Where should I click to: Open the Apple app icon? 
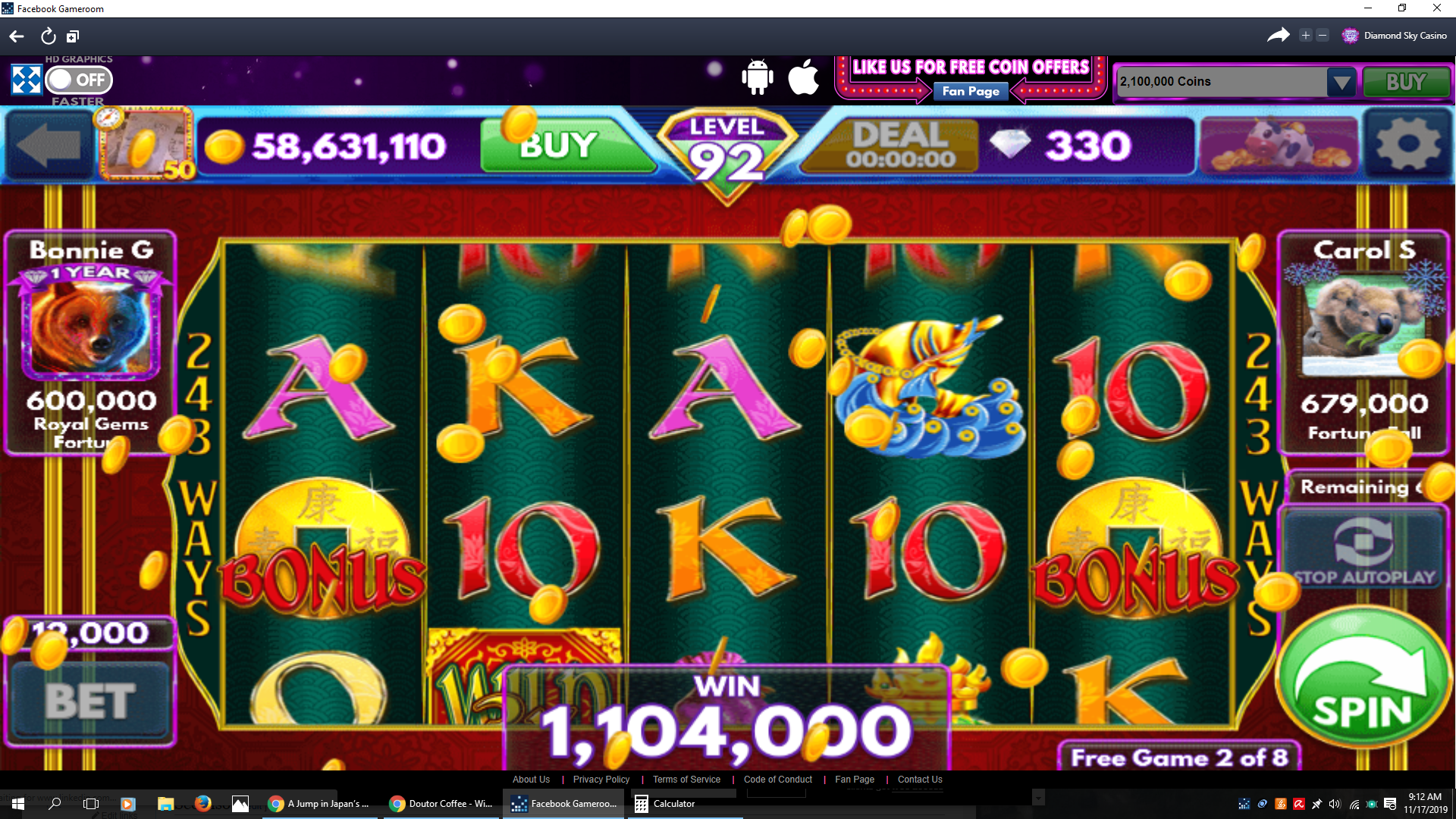click(x=804, y=77)
